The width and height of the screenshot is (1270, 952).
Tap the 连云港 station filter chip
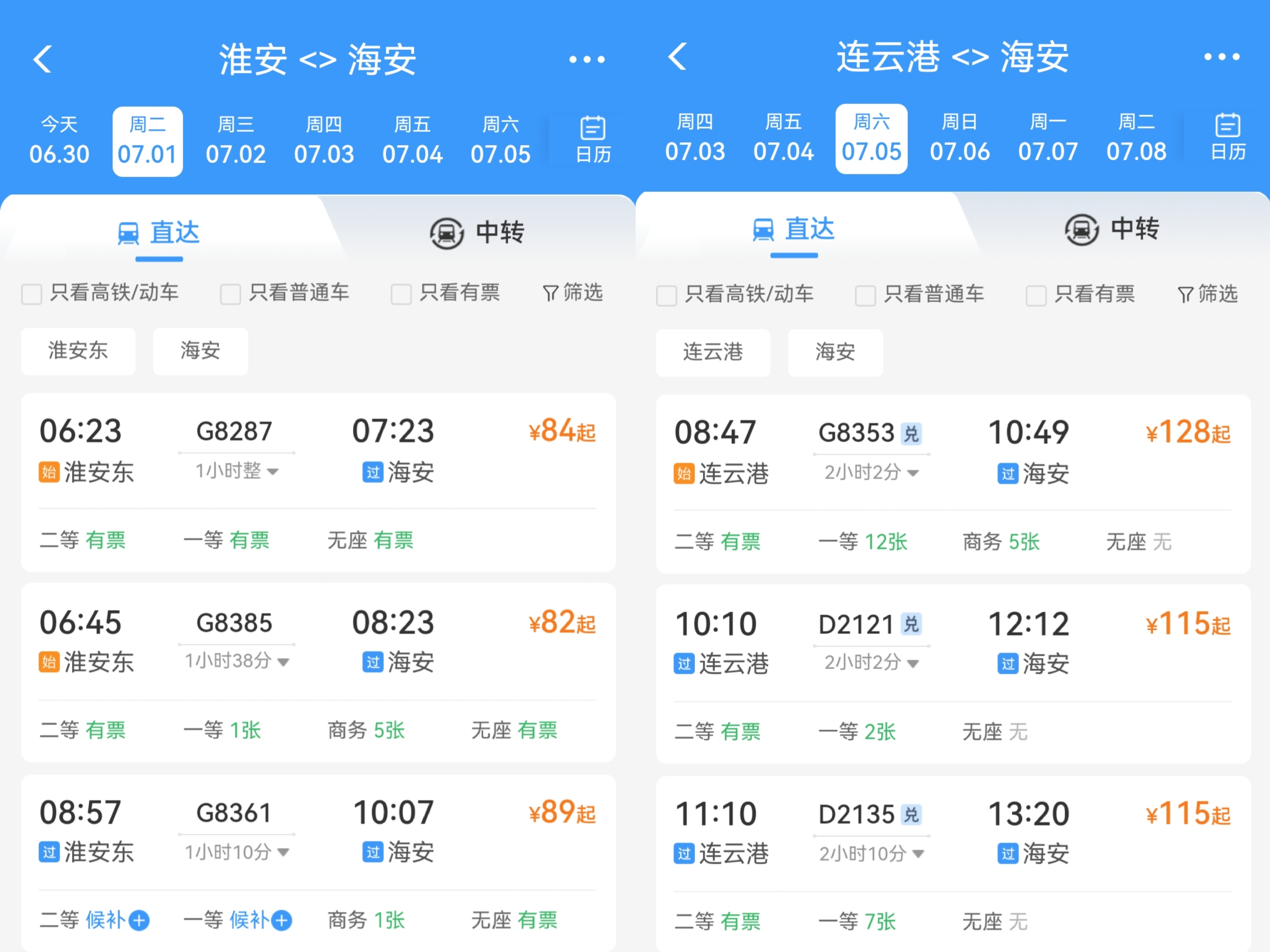713,352
